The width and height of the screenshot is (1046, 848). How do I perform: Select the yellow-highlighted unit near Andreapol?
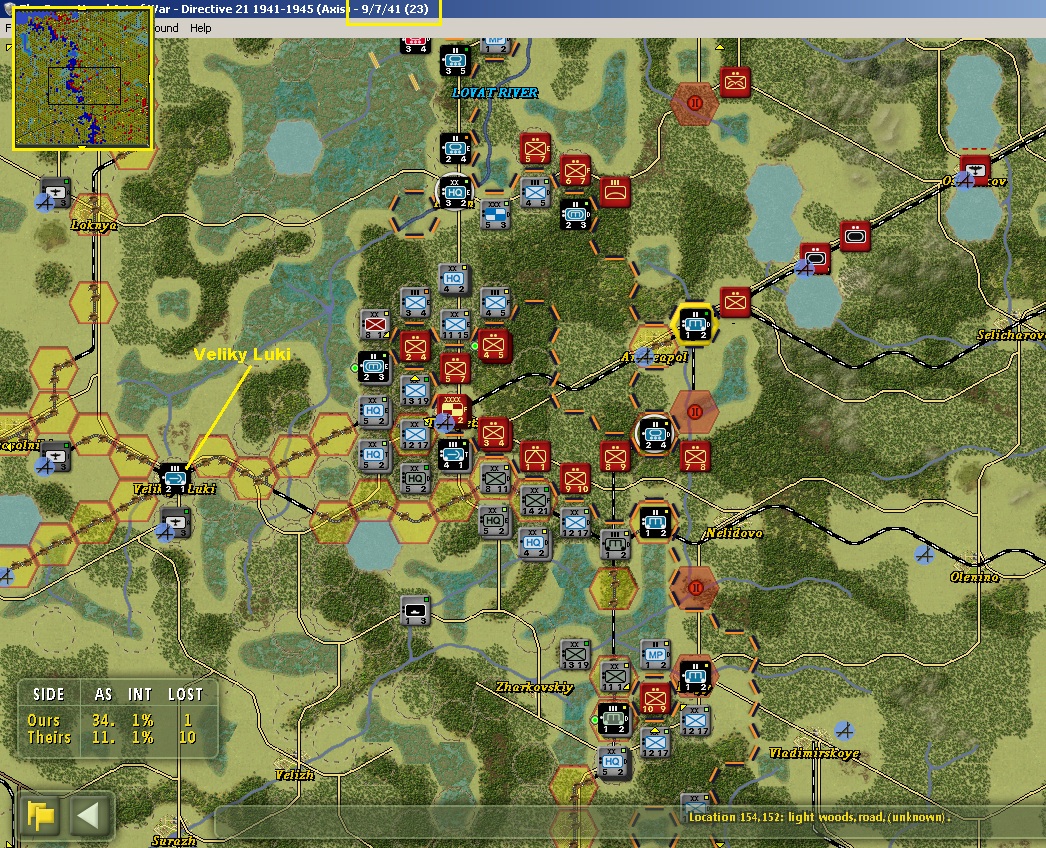pyautogui.click(x=694, y=324)
